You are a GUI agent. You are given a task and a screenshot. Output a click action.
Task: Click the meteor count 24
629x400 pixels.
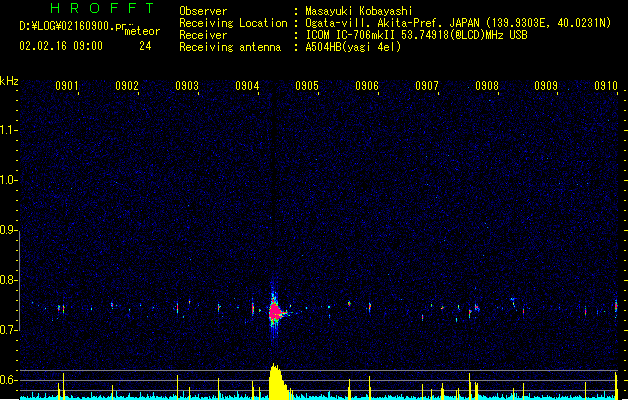click(145, 46)
